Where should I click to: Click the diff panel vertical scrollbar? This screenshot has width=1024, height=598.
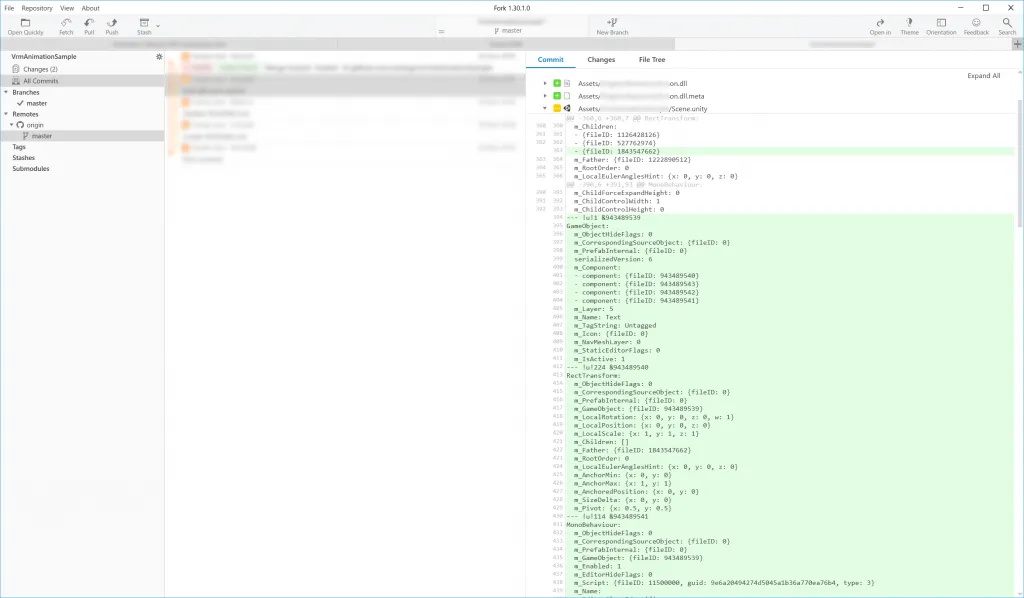(x=1019, y=163)
